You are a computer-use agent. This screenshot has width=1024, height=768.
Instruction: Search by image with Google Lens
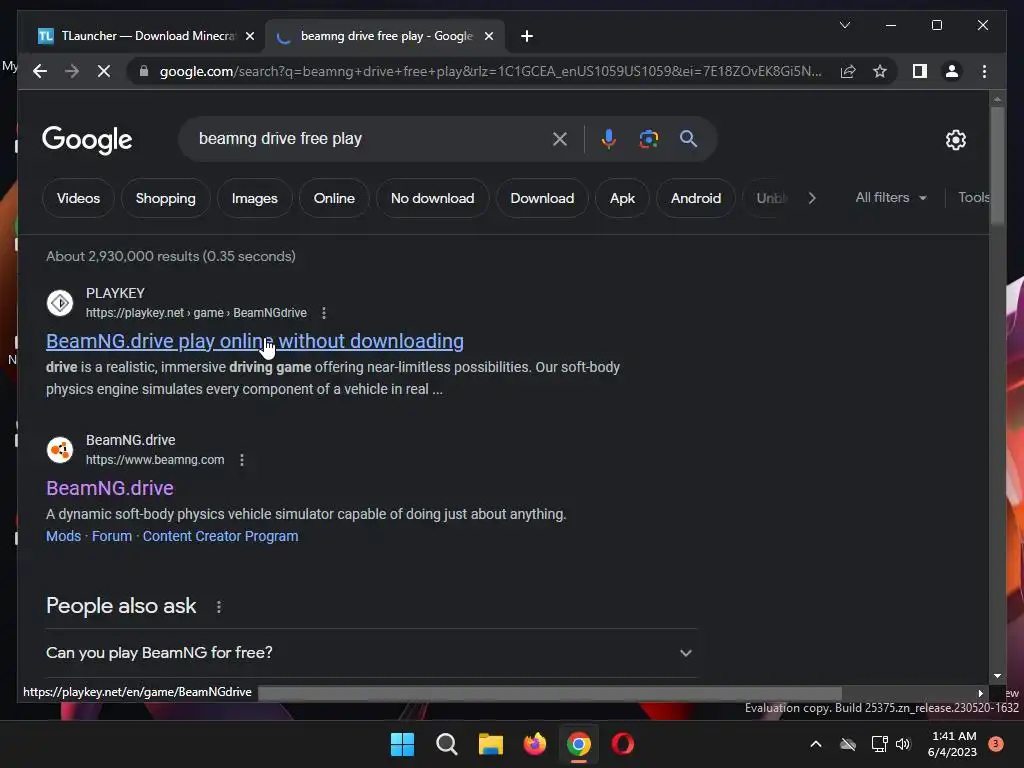[648, 139]
